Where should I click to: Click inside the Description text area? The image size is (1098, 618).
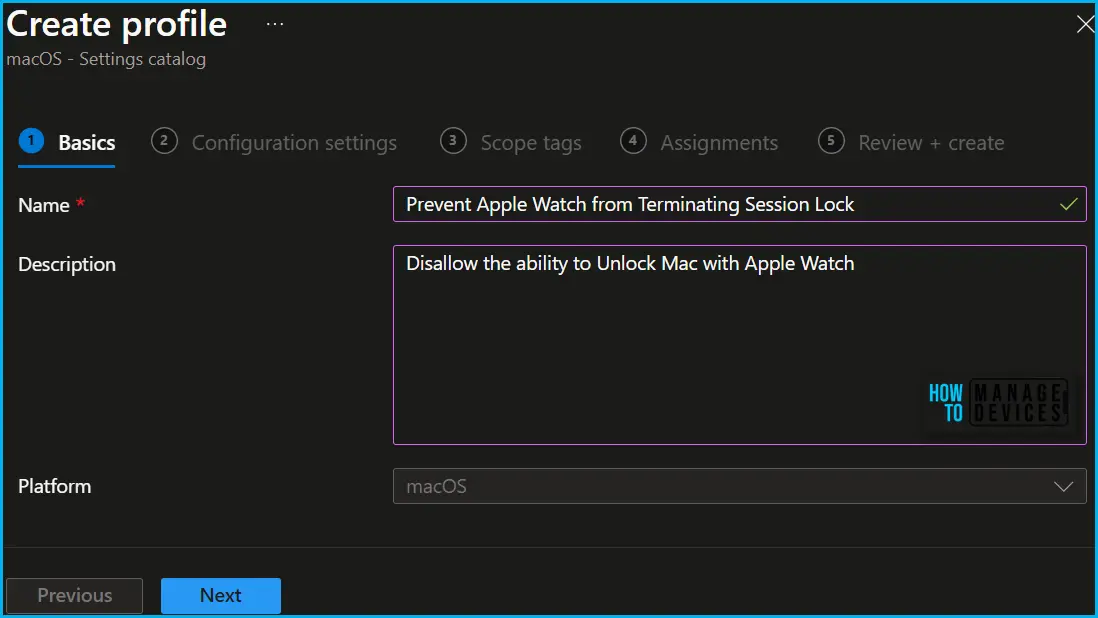click(x=739, y=344)
